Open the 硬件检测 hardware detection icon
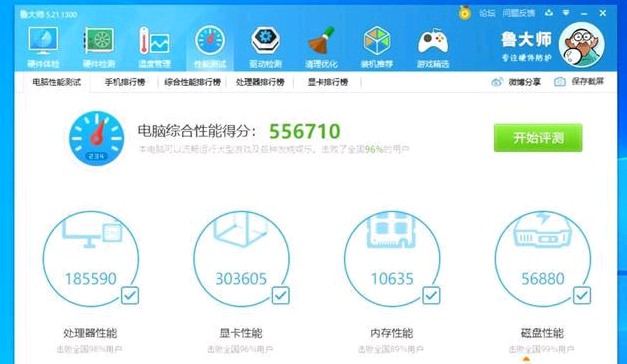This screenshot has width=627, height=364. point(99,41)
